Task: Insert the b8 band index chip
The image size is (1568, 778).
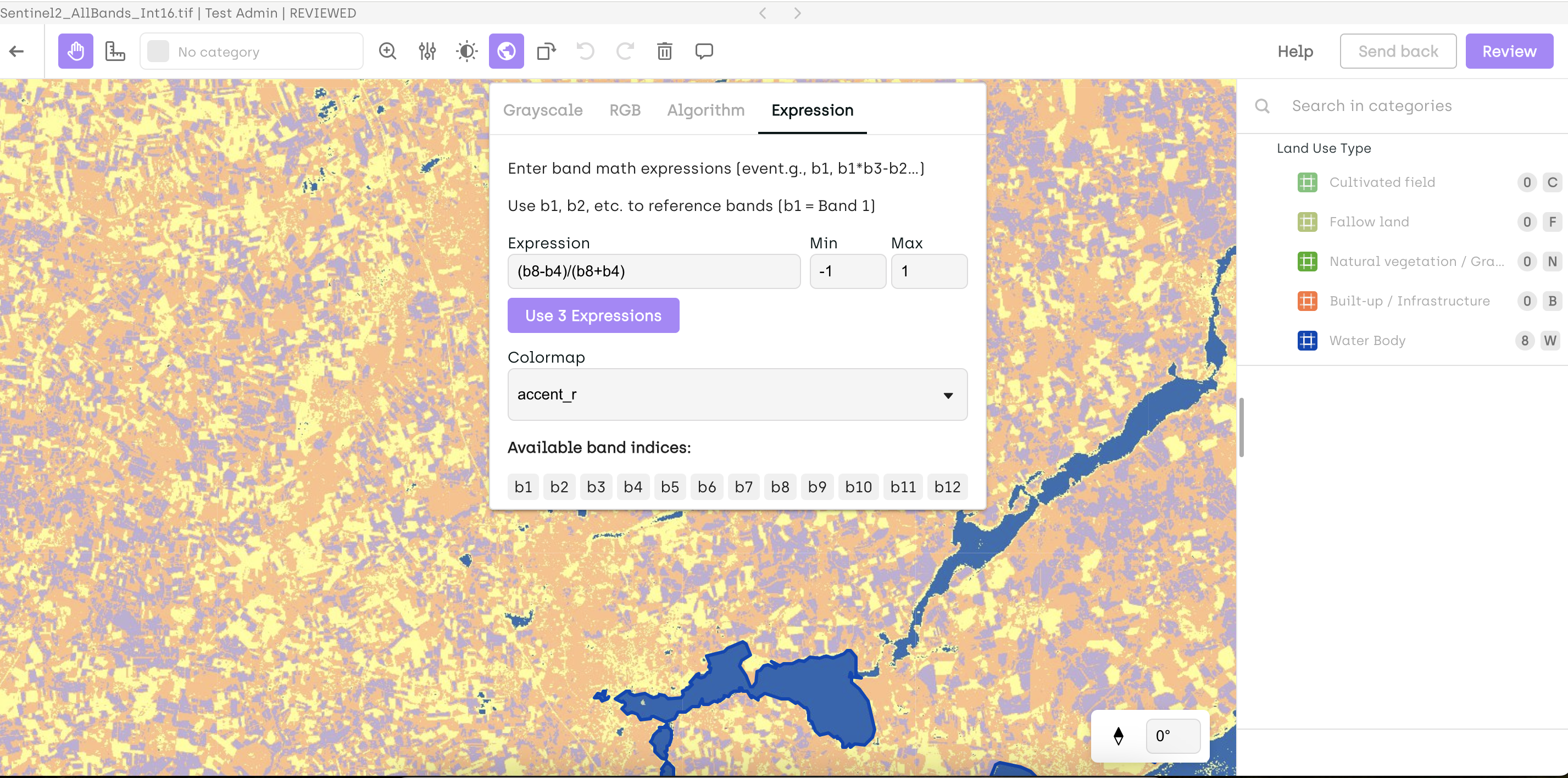Action: pyautogui.click(x=780, y=487)
